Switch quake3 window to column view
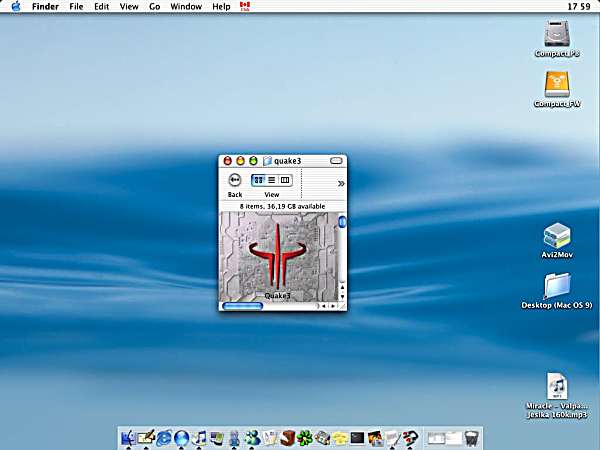This screenshot has height=450, width=600. 285,180
